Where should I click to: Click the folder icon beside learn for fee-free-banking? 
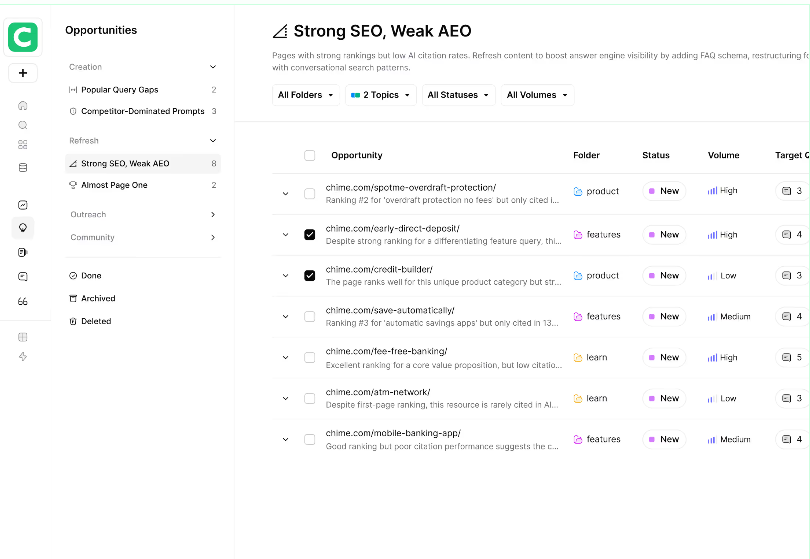tap(578, 358)
